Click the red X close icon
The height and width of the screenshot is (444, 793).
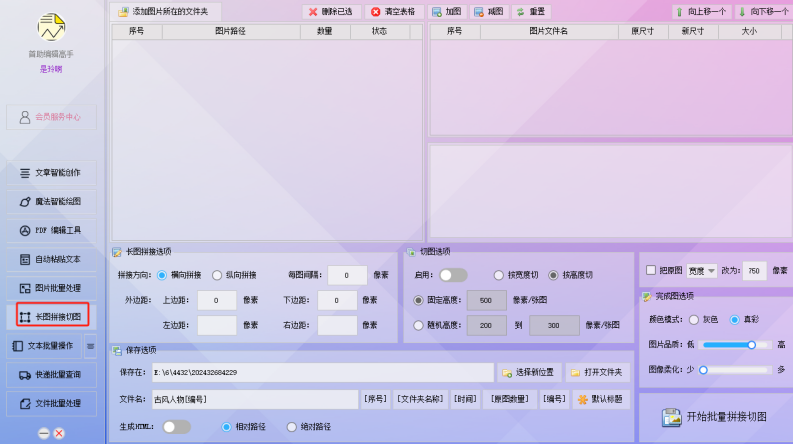coord(59,433)
